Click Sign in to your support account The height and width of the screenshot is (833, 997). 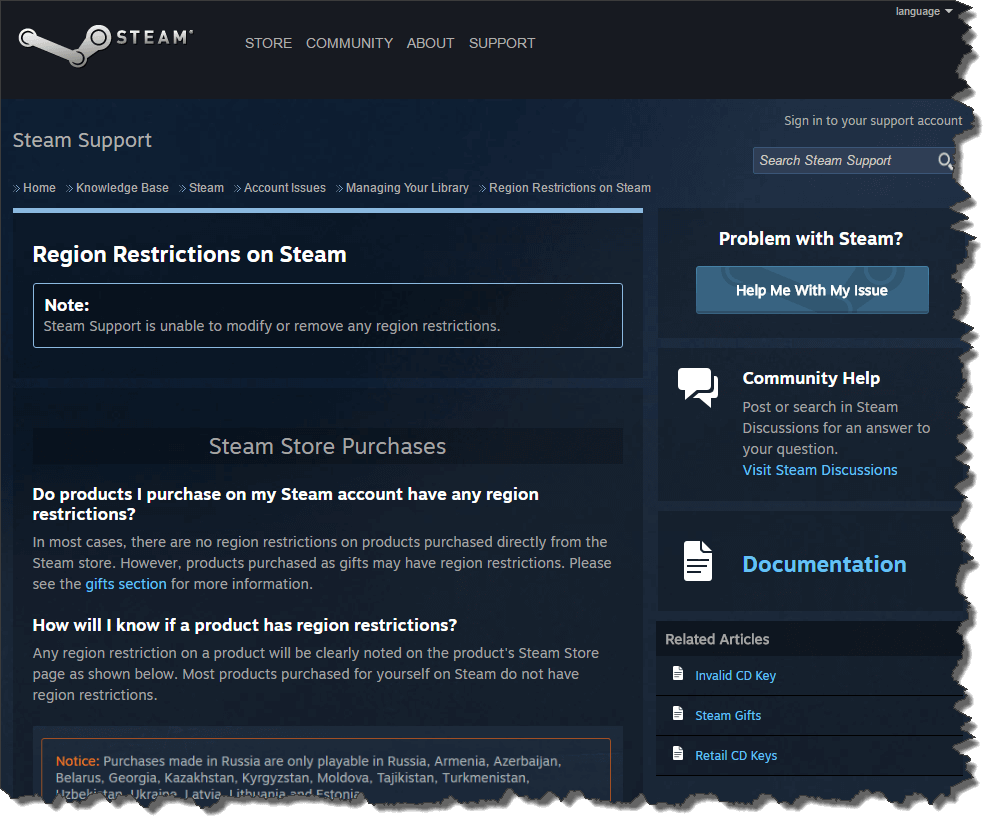coord(872,121)
